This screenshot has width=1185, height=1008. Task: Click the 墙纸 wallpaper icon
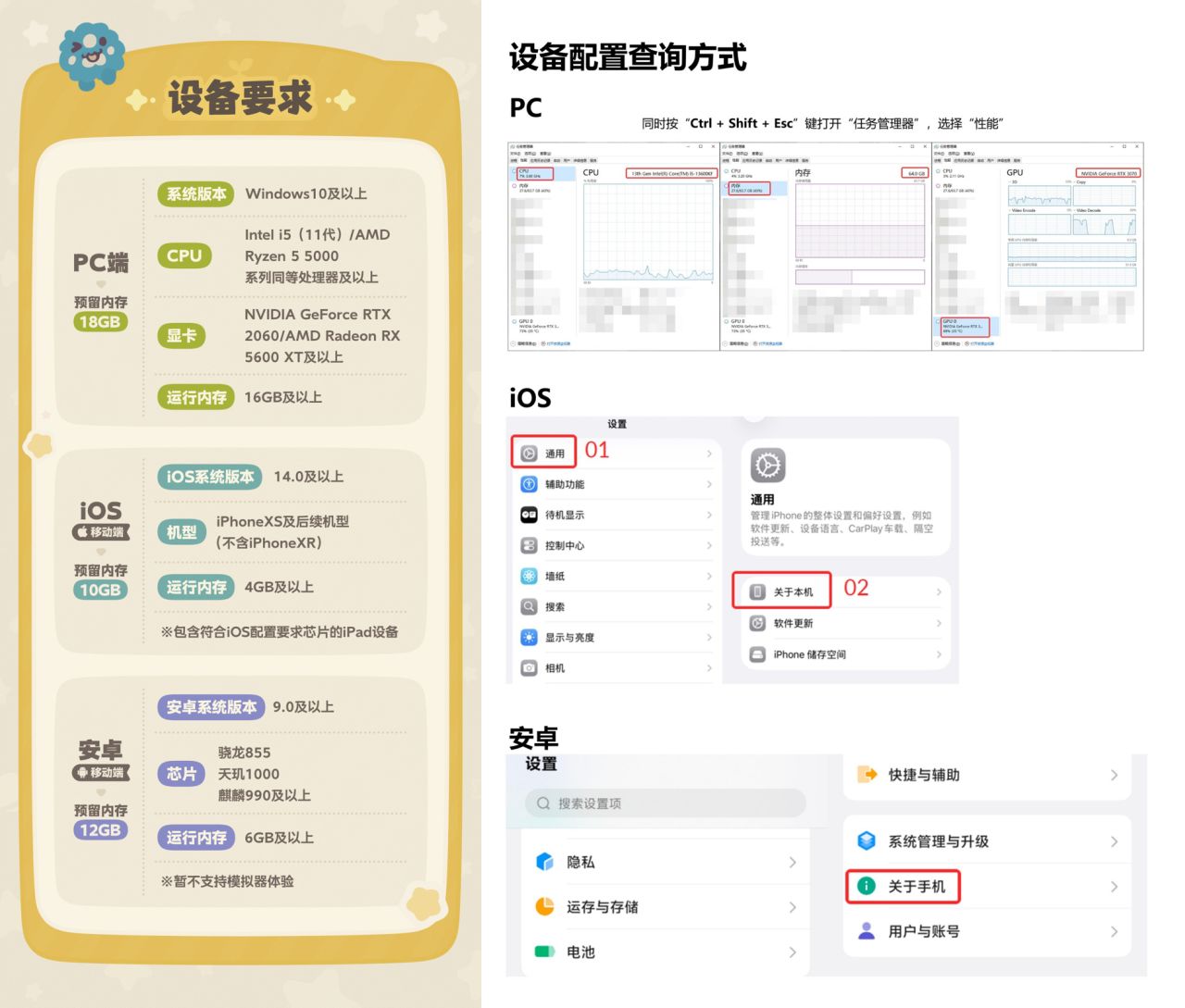[529, 576]
